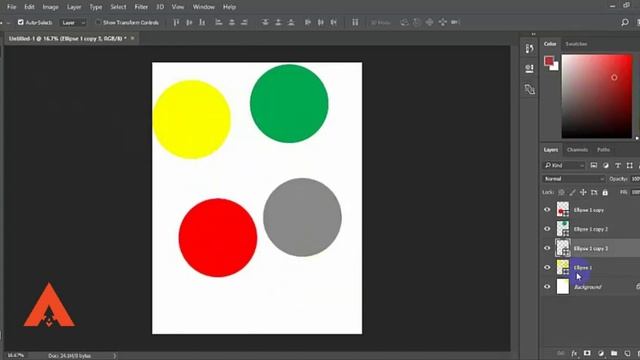The image size is (640, 360).
Task: Open the Edit menu
Action: pos(29,7)
